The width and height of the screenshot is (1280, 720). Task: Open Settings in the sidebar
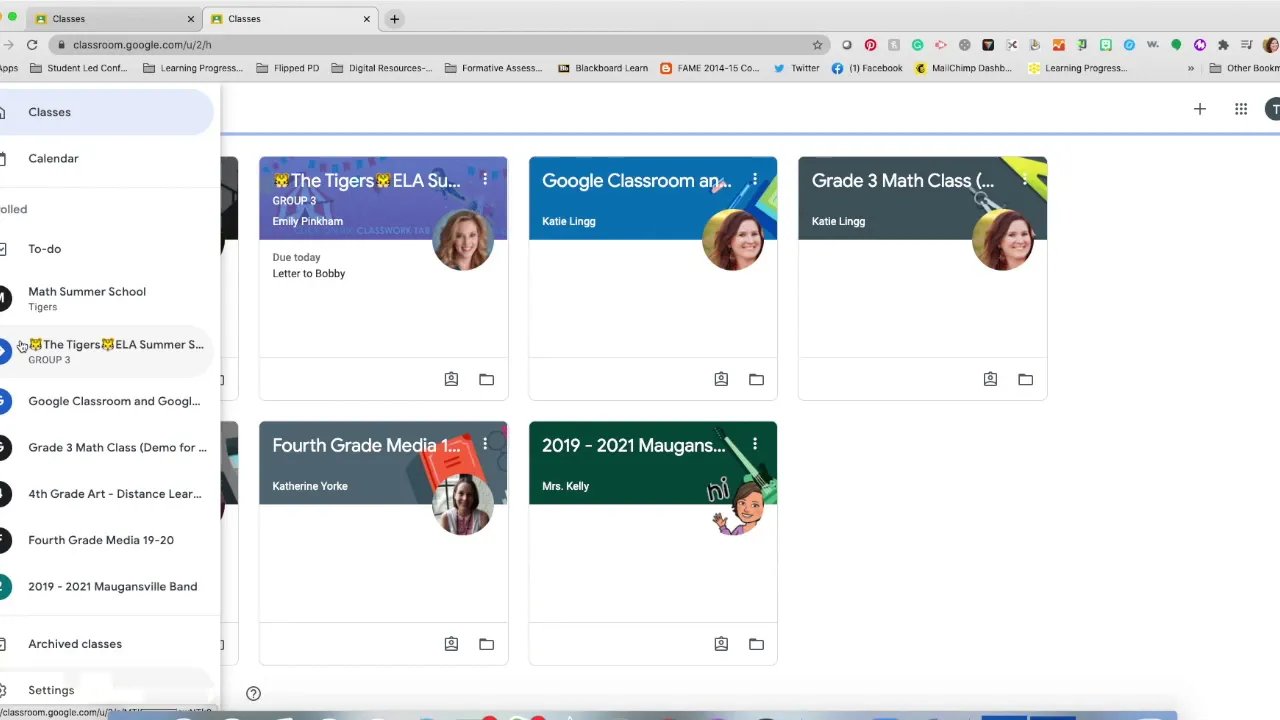pyautogui.click(x=105, y=690)
